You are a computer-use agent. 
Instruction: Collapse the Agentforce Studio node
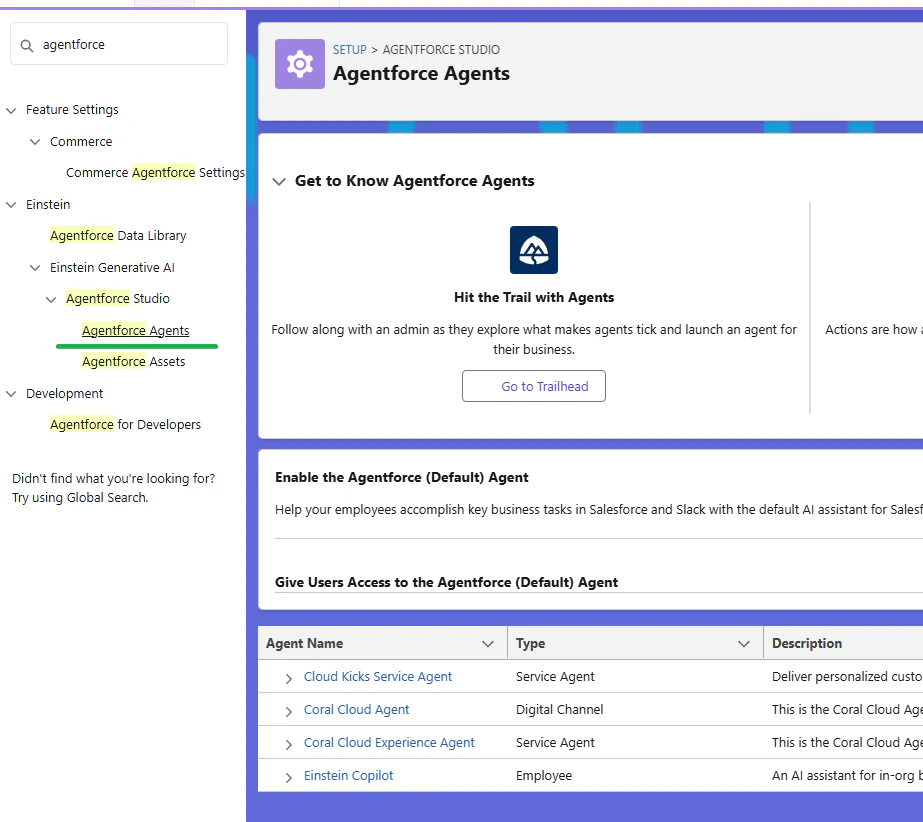pos(51,299)
